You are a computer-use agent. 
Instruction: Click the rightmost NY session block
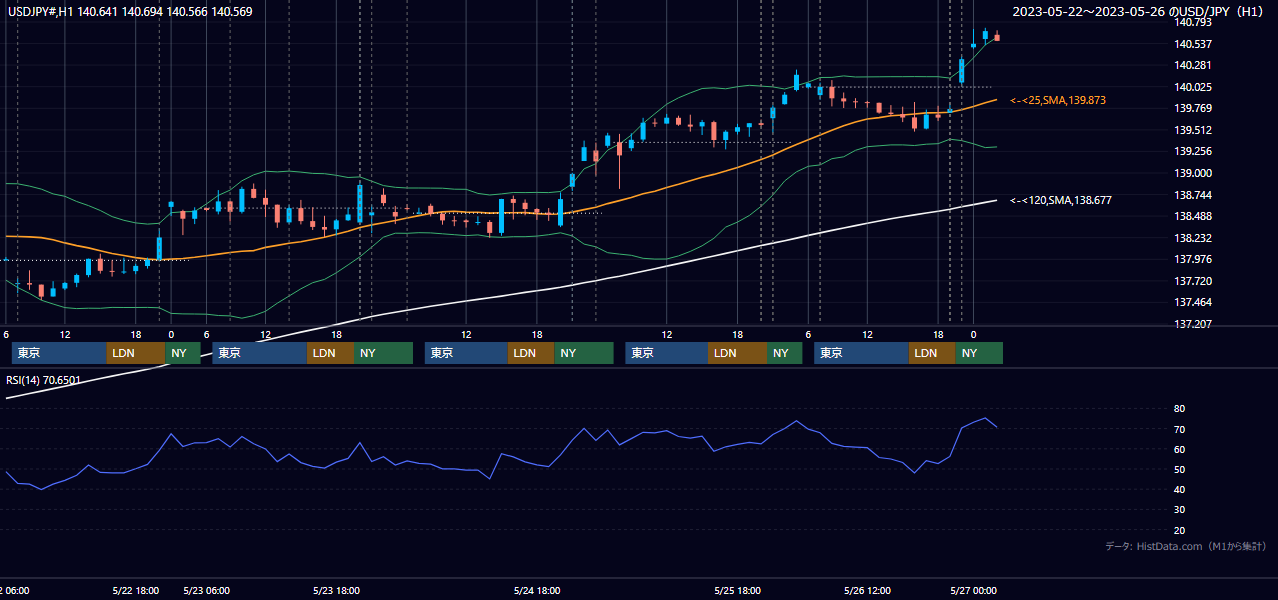point(979,353)
